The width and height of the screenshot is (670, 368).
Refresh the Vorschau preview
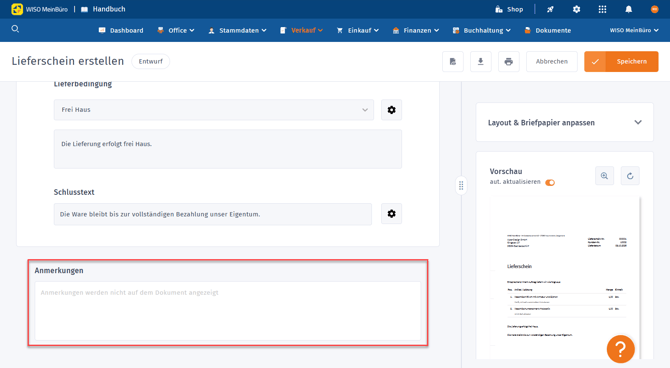point(630,176)
